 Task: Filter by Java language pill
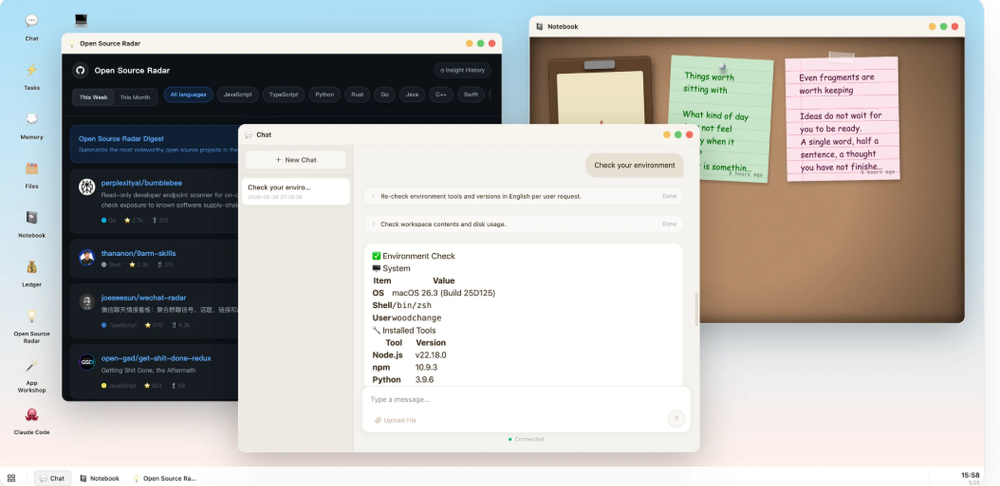(412, 94)
